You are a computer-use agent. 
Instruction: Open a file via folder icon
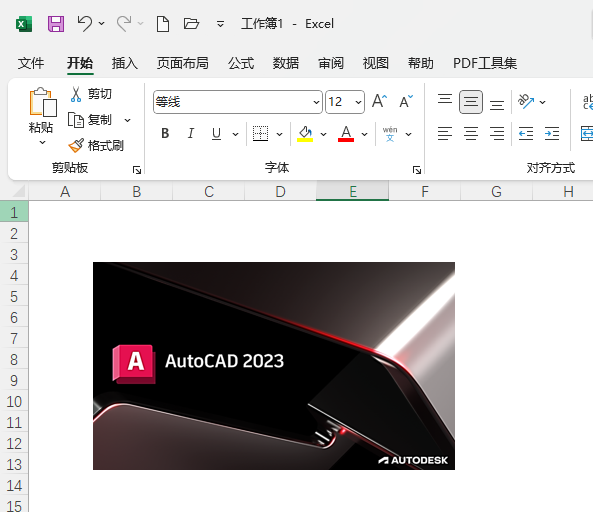(x=191, y=24)
